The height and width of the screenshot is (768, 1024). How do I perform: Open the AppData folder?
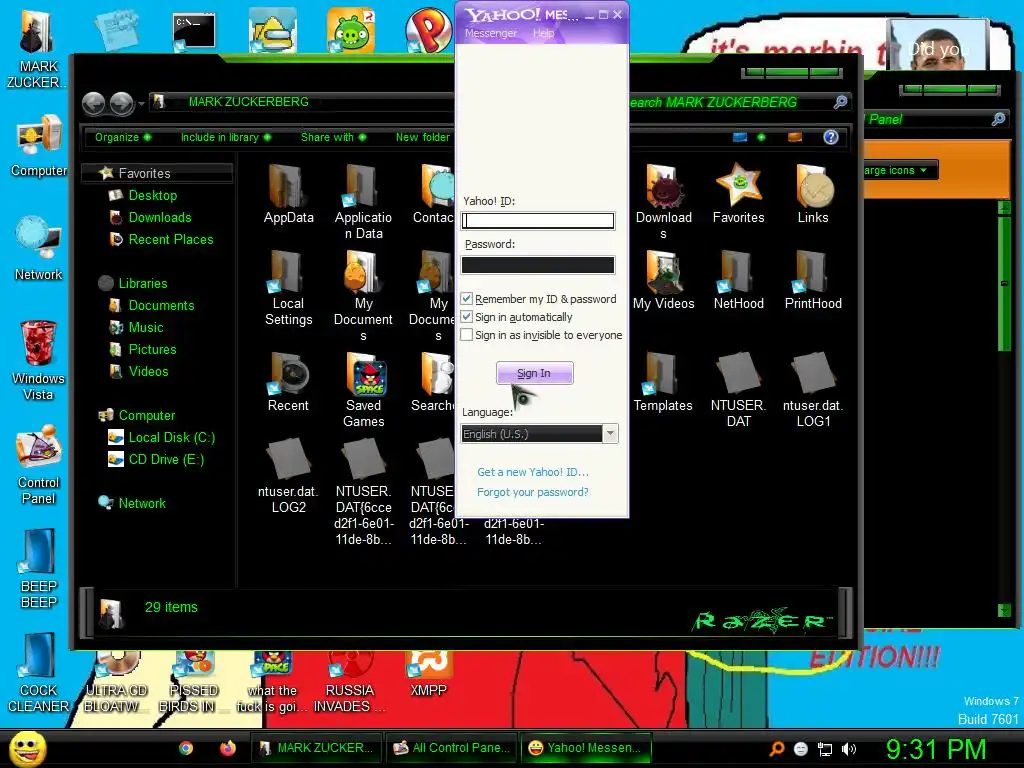click(288, 194)
